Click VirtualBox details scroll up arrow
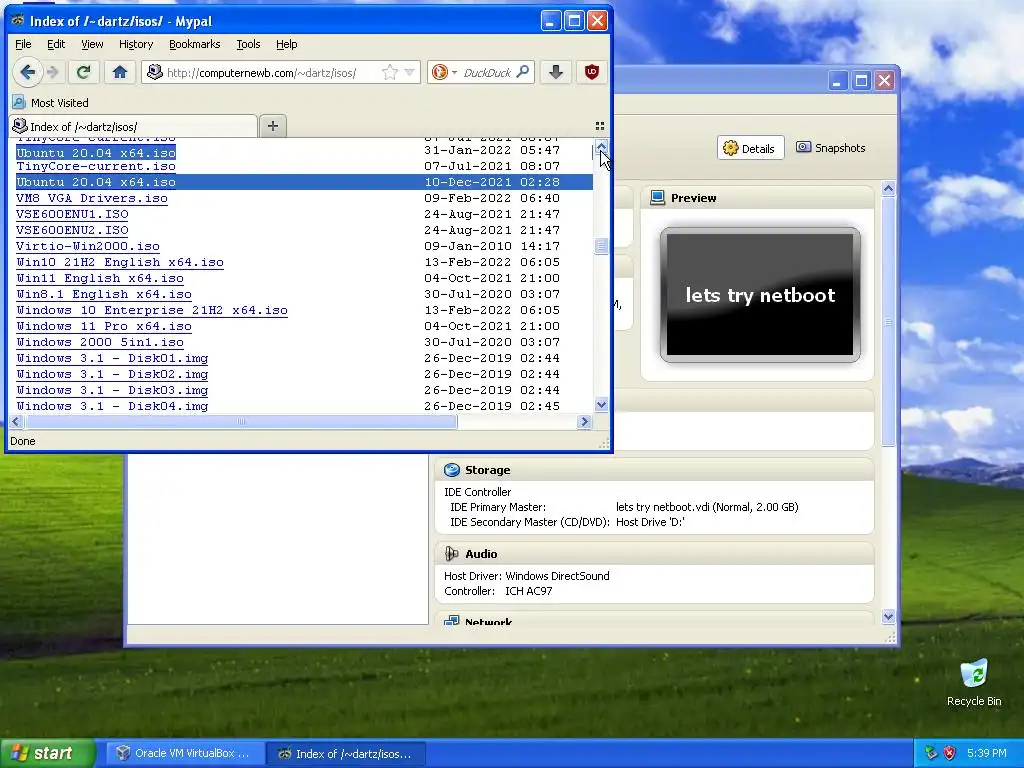The image size is (1024, 768). 888,189
